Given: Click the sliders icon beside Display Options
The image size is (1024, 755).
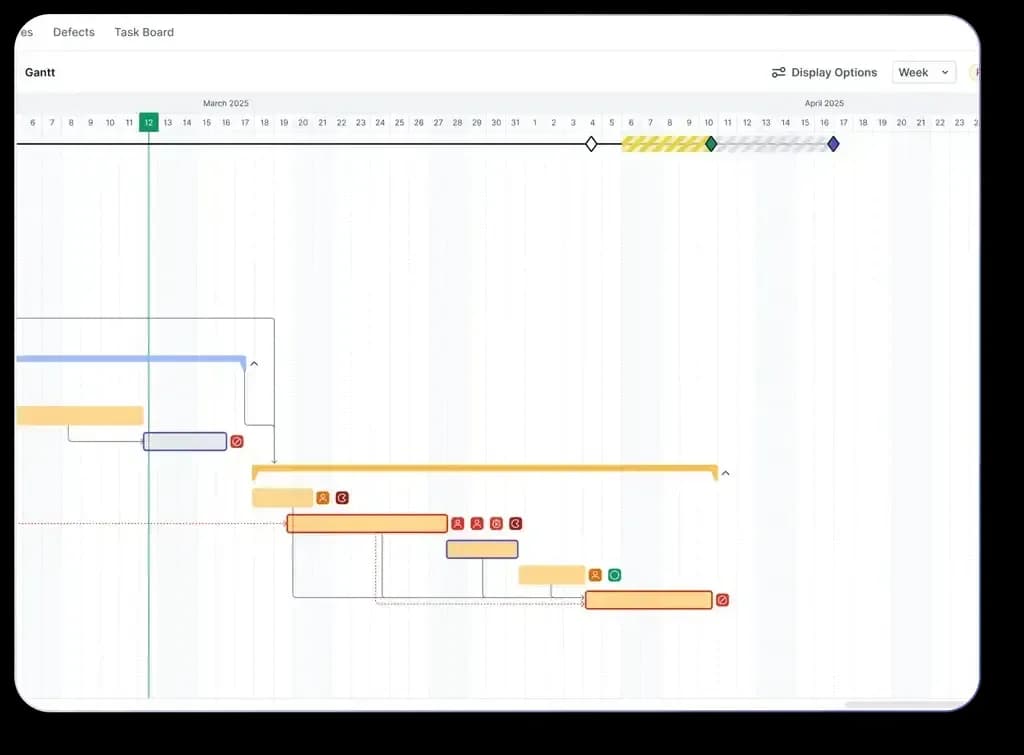Looking at the screenshot, I should (778, 72).
